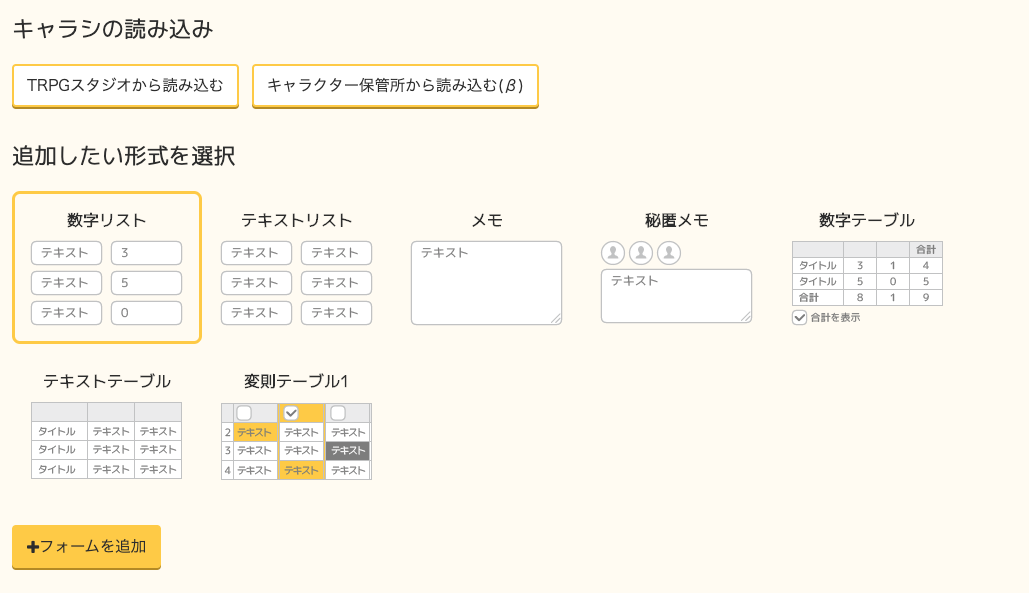Viewport: 1029px width, 593px height.
Task: Toggle the 合計を表示 checkbox
Action: 799,317
